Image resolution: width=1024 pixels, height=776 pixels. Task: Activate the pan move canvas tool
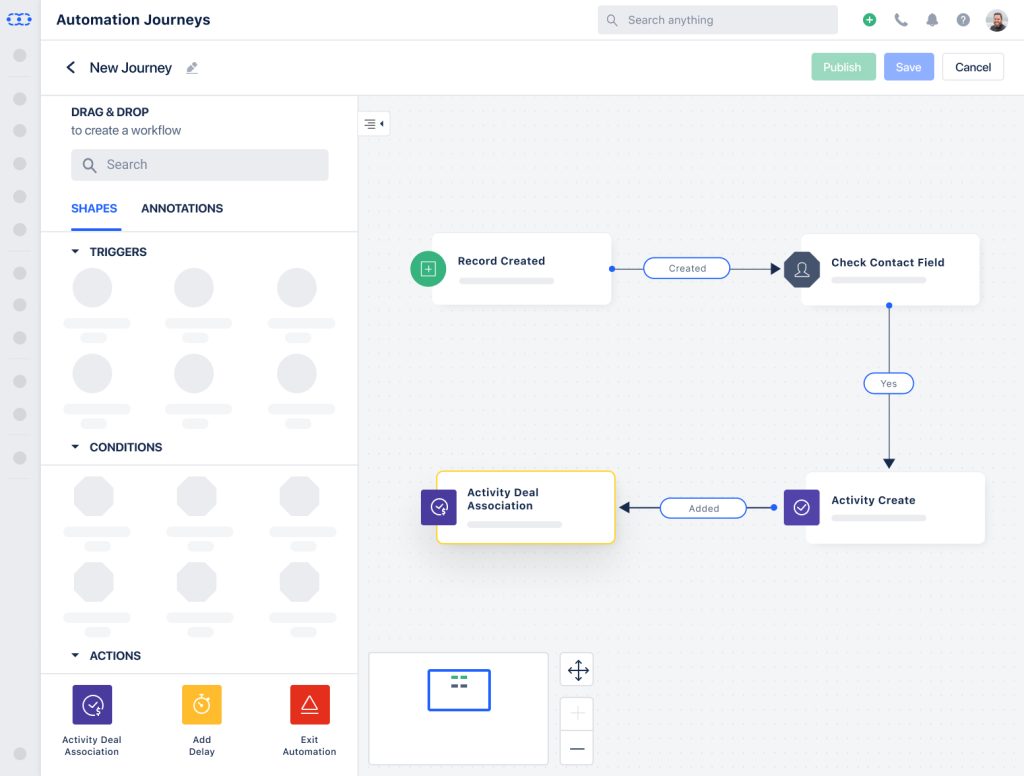[578, 670]
